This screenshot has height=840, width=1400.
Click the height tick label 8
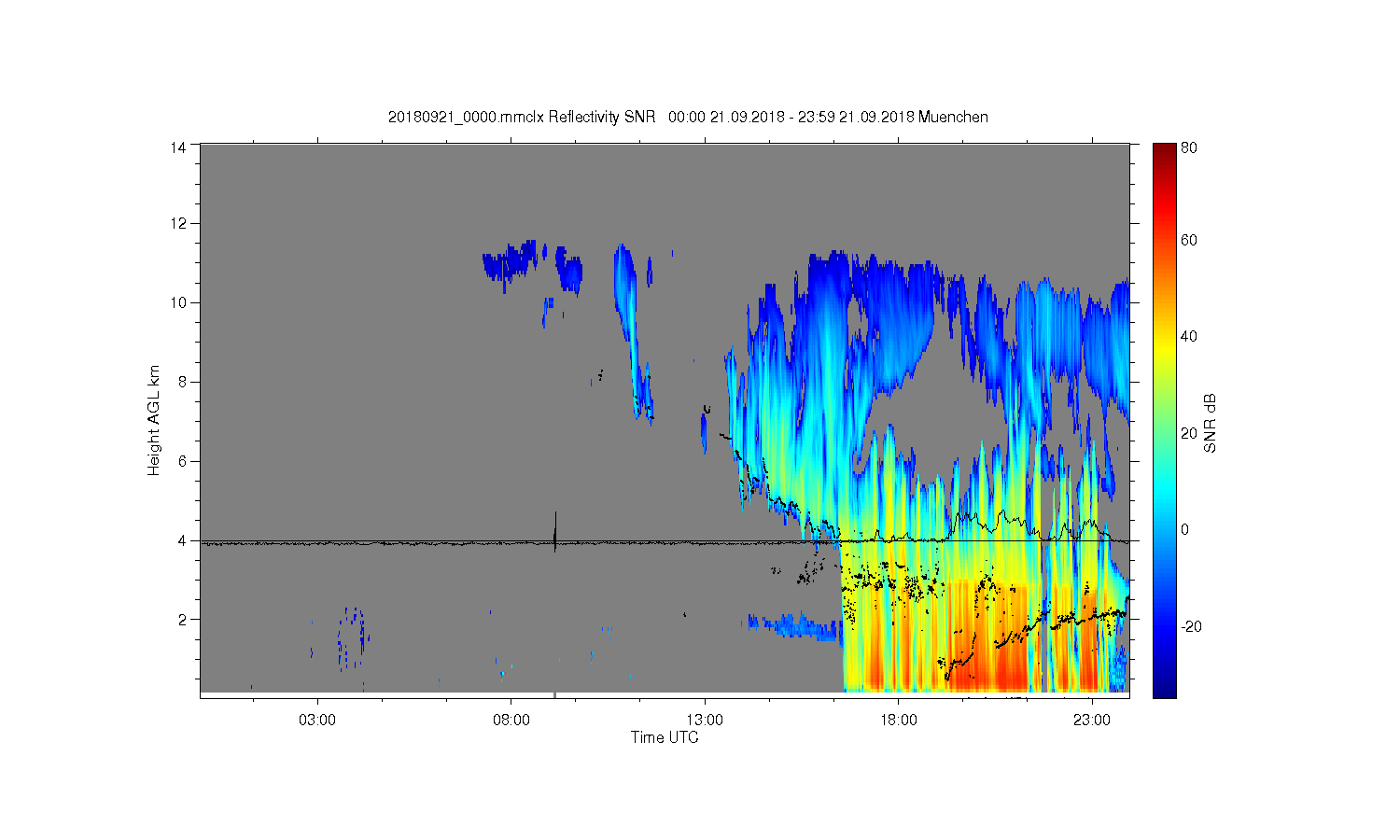(182, 382)
